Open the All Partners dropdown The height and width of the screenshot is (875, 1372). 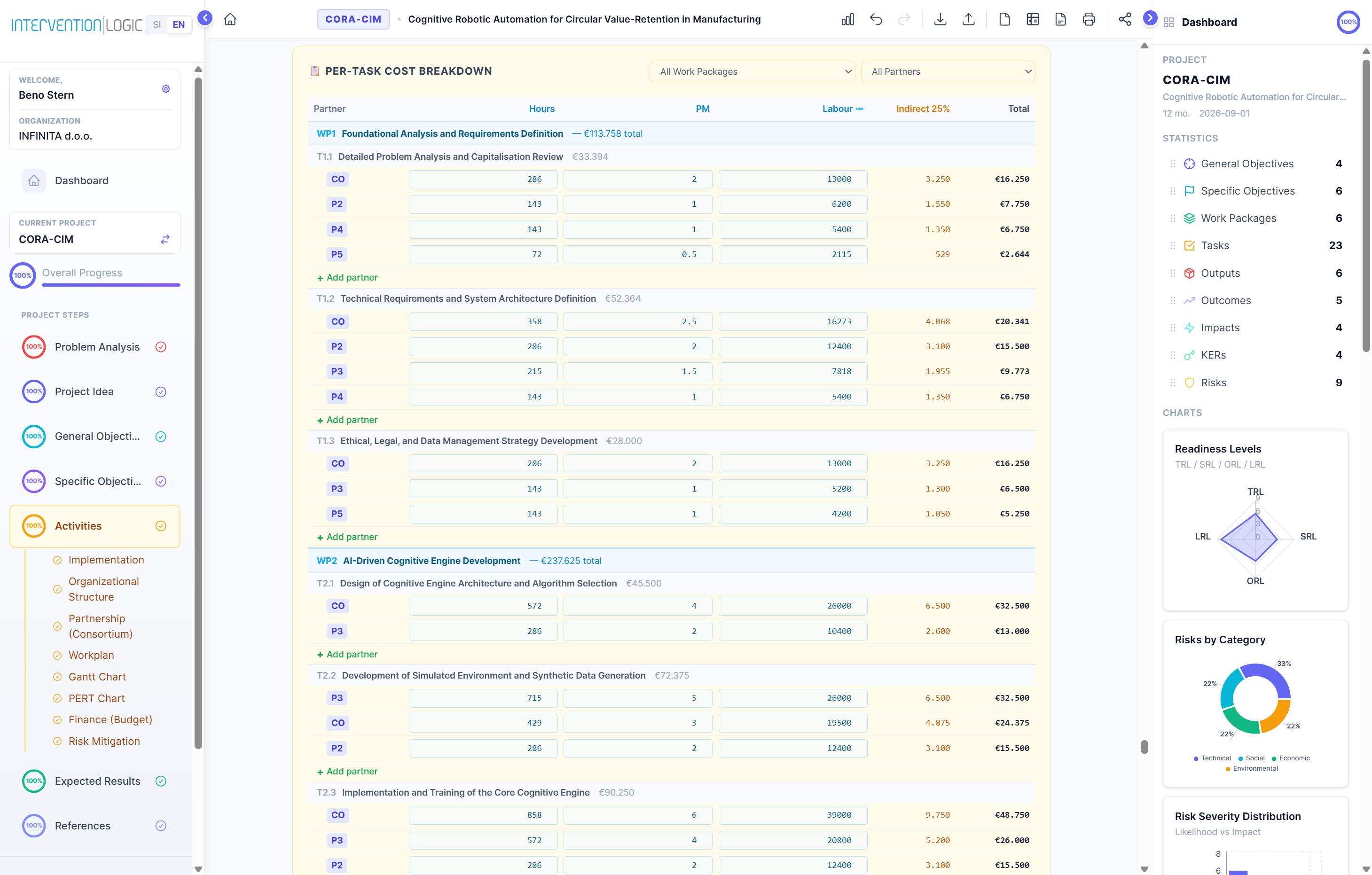(x=948, y=72)
